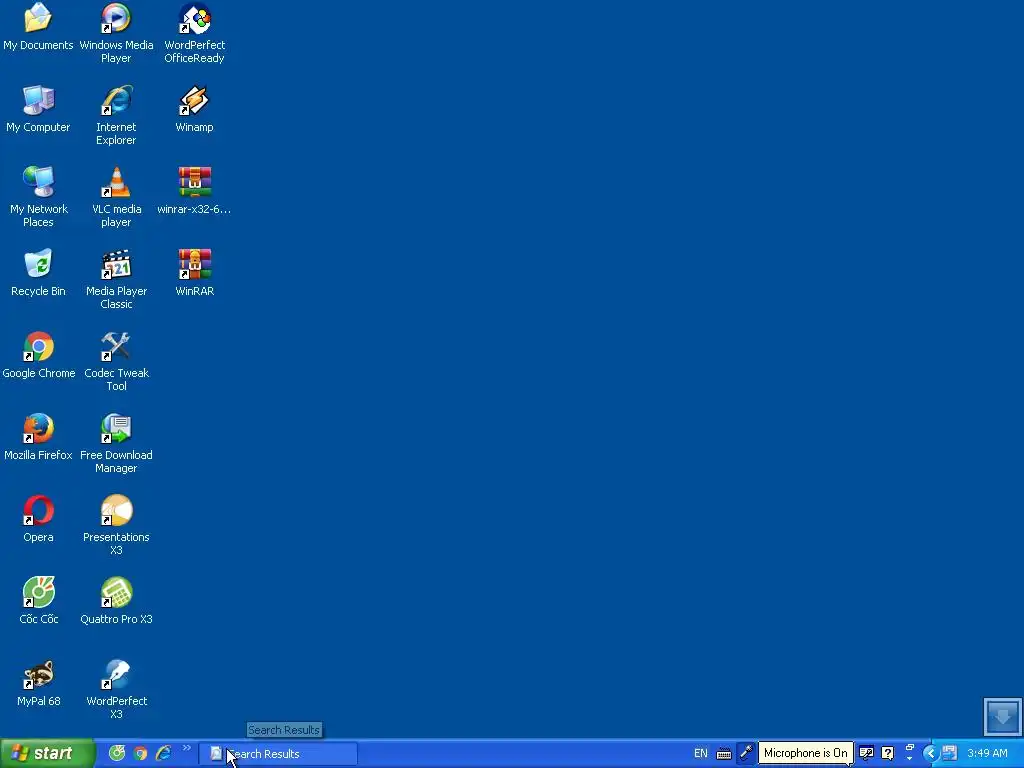Select the Cốc Cốc browser shortcut
Viewport: 1024px width, 768px height.
38,601
